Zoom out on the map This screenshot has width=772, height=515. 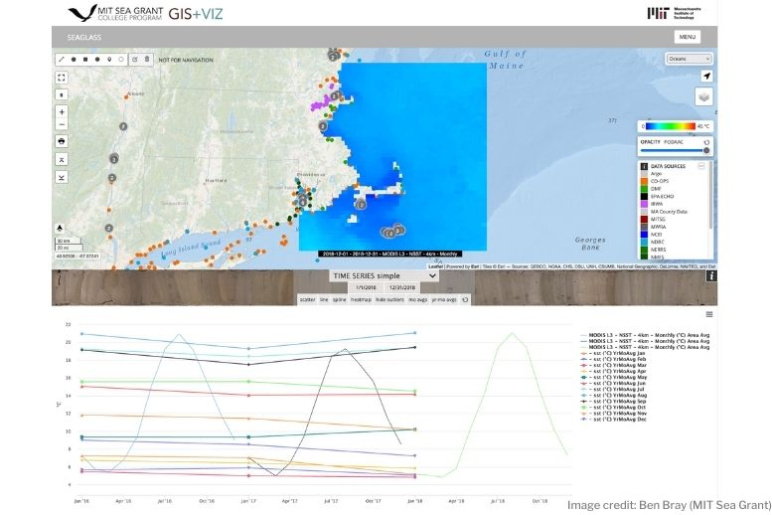62,125
